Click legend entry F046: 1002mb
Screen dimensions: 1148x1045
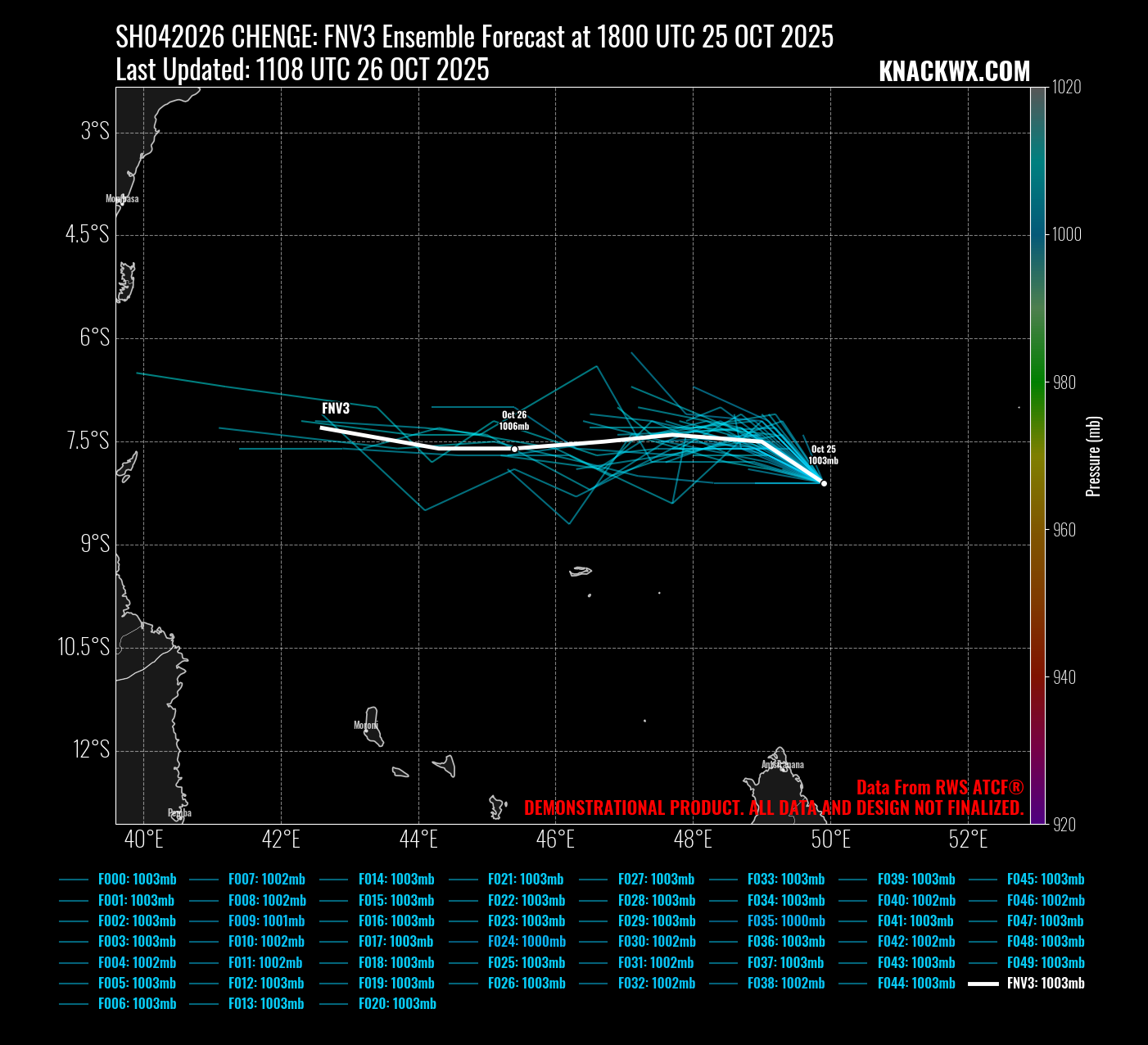point(1046,900)
